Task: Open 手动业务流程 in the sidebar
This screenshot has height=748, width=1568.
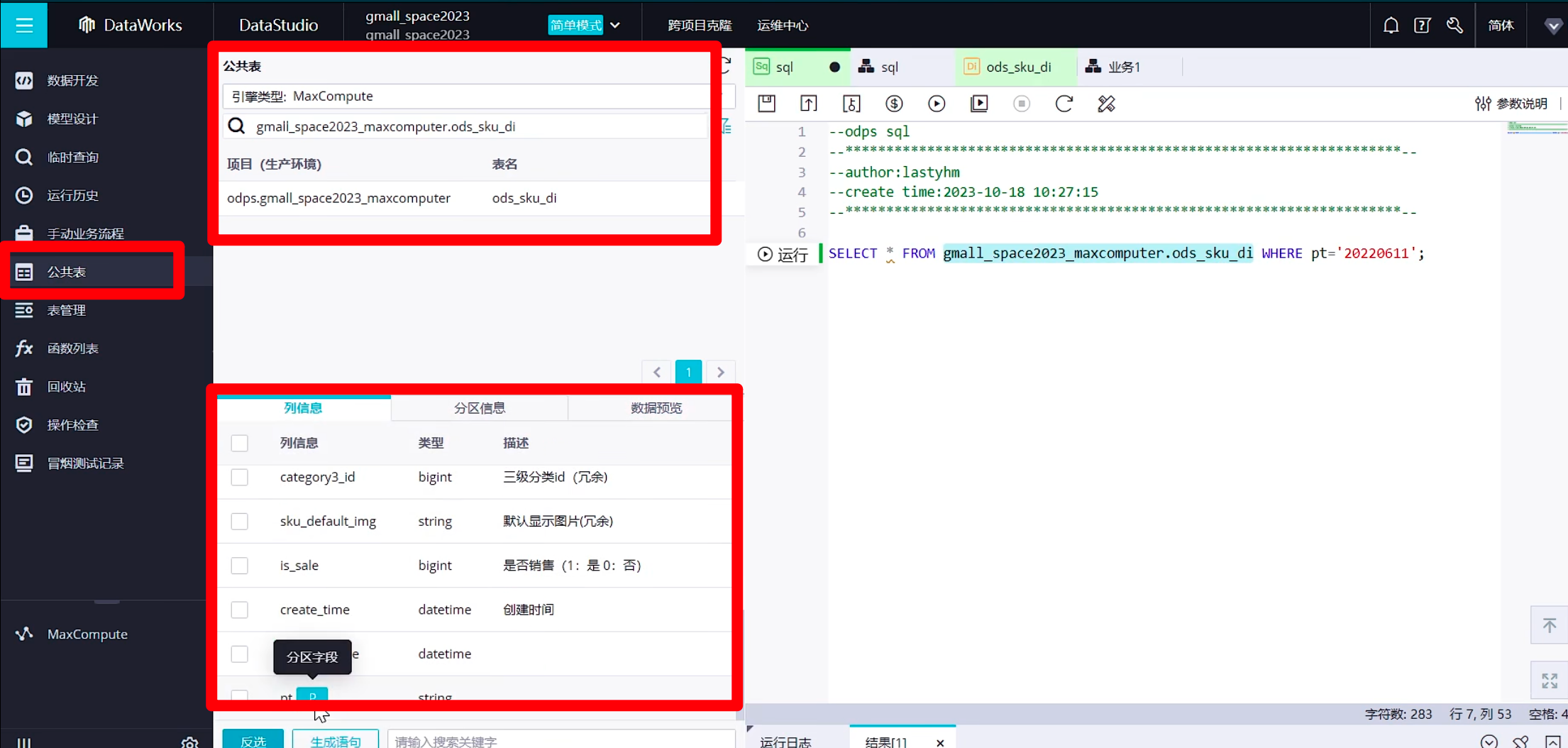Action: click(x=70, y=233)
